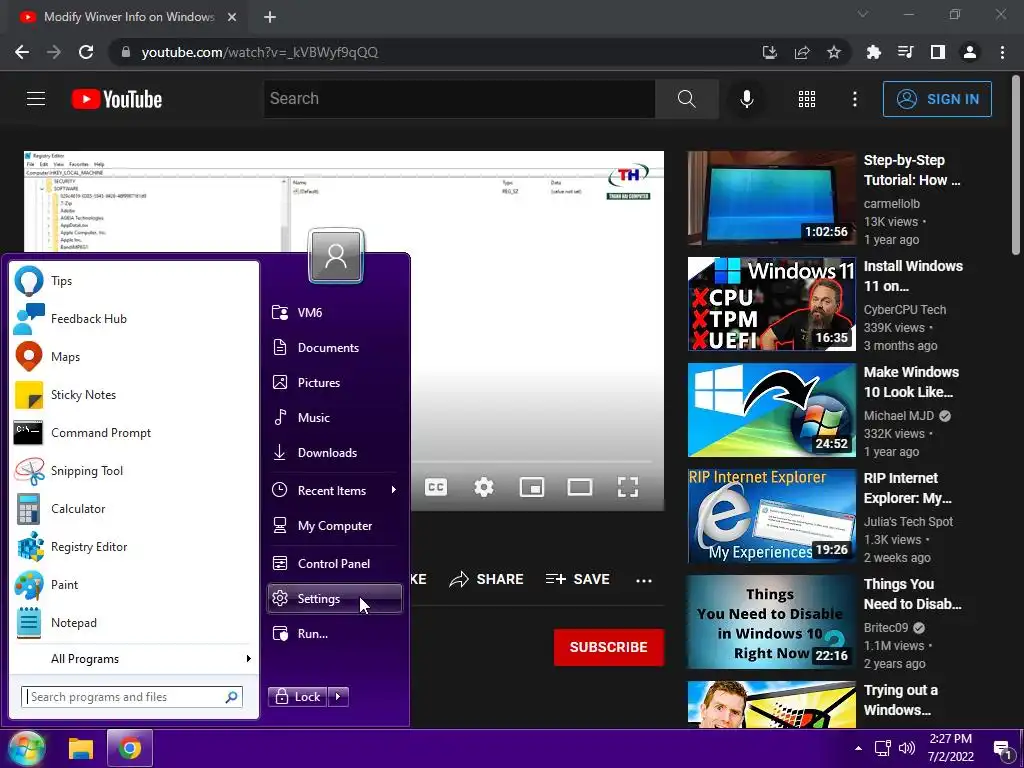Bookmark this page with star icon
The image size is (1024, 768).
click(x=834, y=52)
